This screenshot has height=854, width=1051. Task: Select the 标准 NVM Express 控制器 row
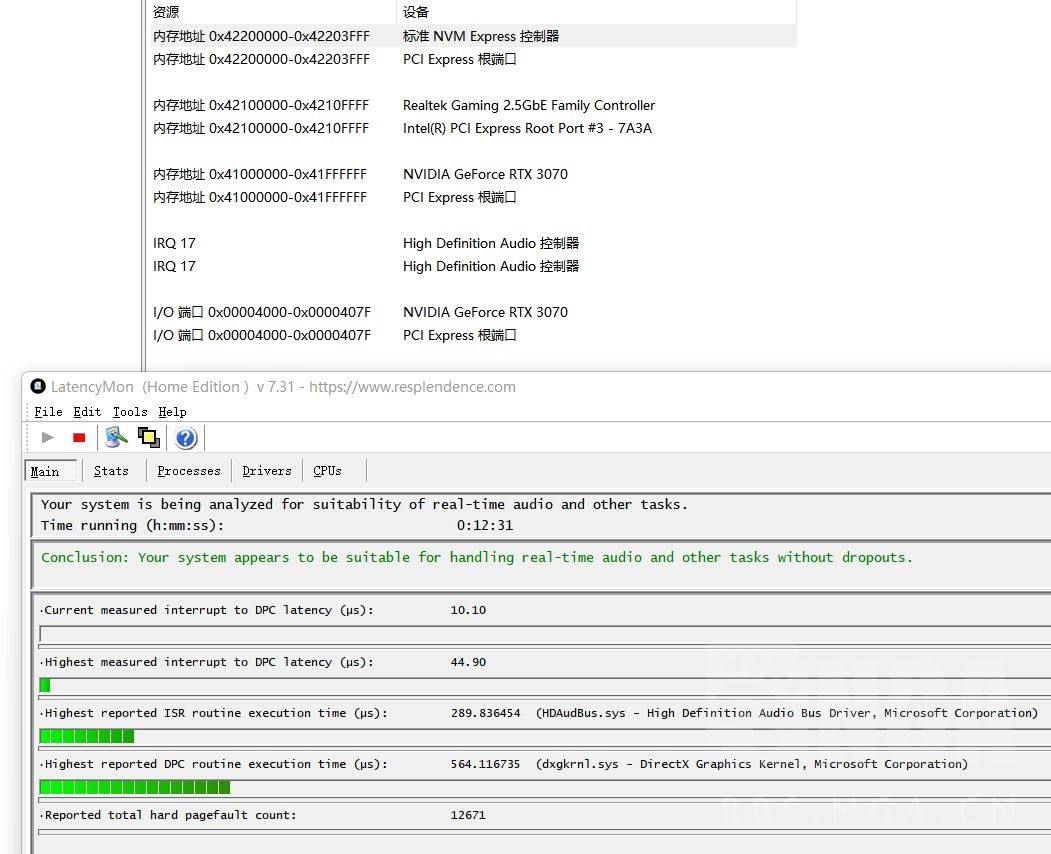(481, 36)
